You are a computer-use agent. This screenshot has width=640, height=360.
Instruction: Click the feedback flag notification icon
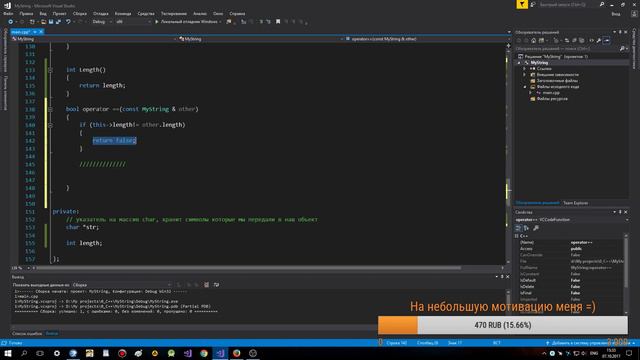(x=522, y=4)
